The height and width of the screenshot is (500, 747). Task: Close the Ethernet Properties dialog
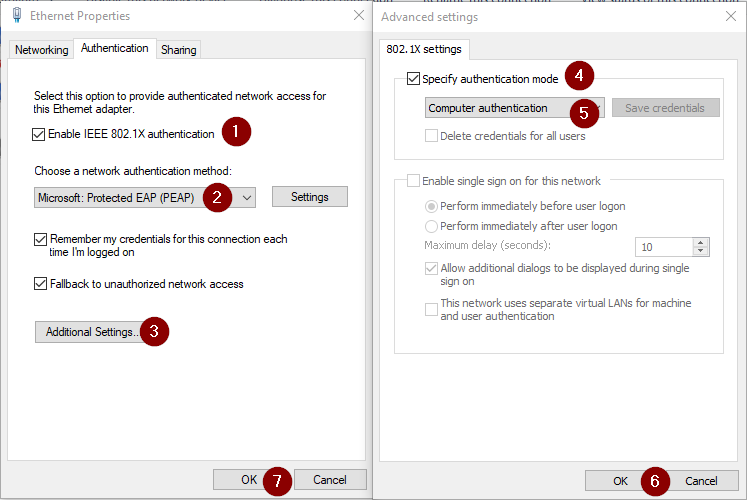click(359, 16)
